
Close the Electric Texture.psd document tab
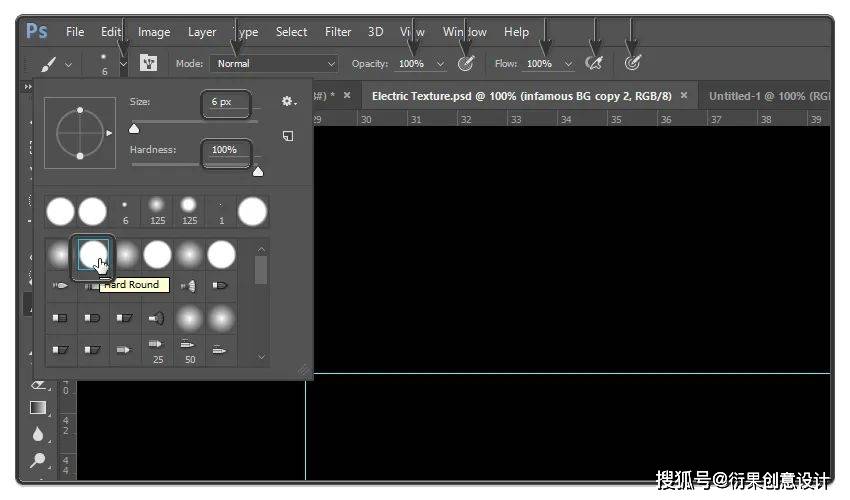684,95
